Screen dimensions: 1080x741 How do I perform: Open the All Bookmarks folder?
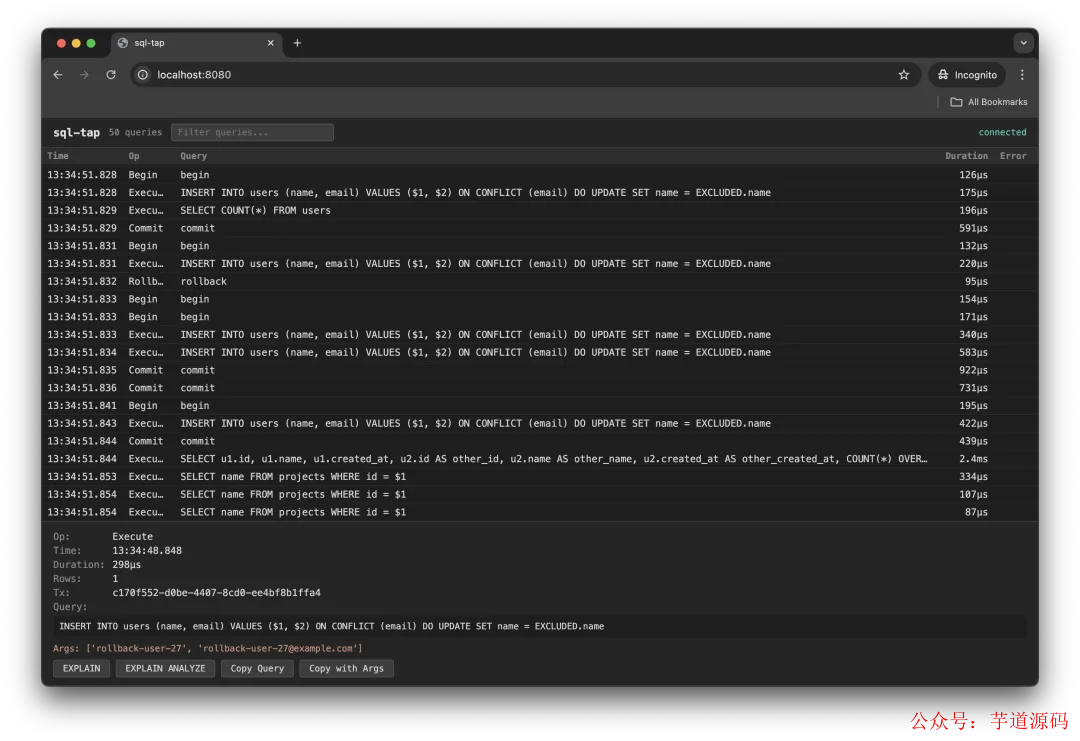(988, 102)
